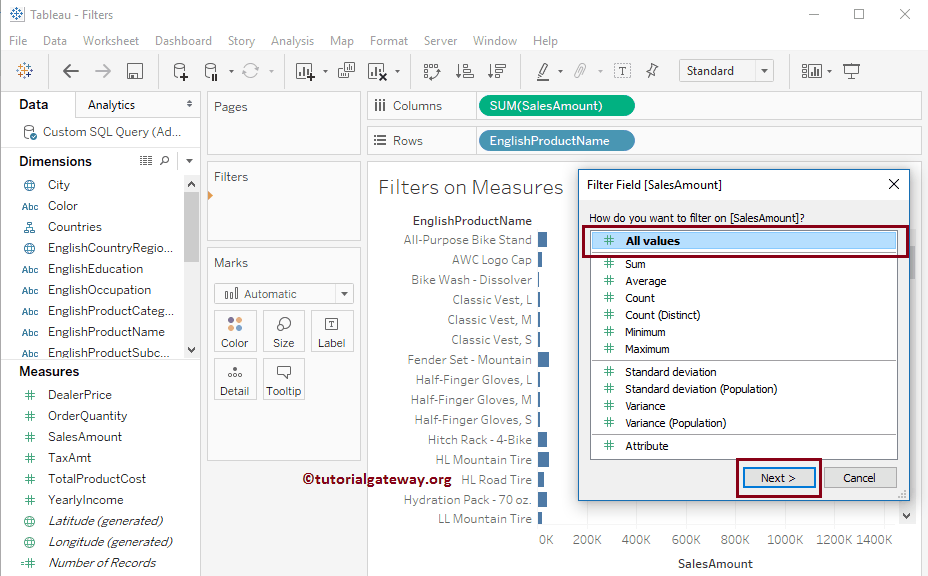Cancel the Filter Field dialog
This screenshot has height=576, width=928.
coord(859,478)
